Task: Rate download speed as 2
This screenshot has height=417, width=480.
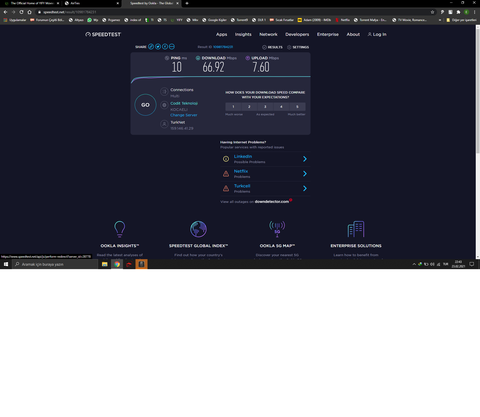Action: click(x=249, y=107)
